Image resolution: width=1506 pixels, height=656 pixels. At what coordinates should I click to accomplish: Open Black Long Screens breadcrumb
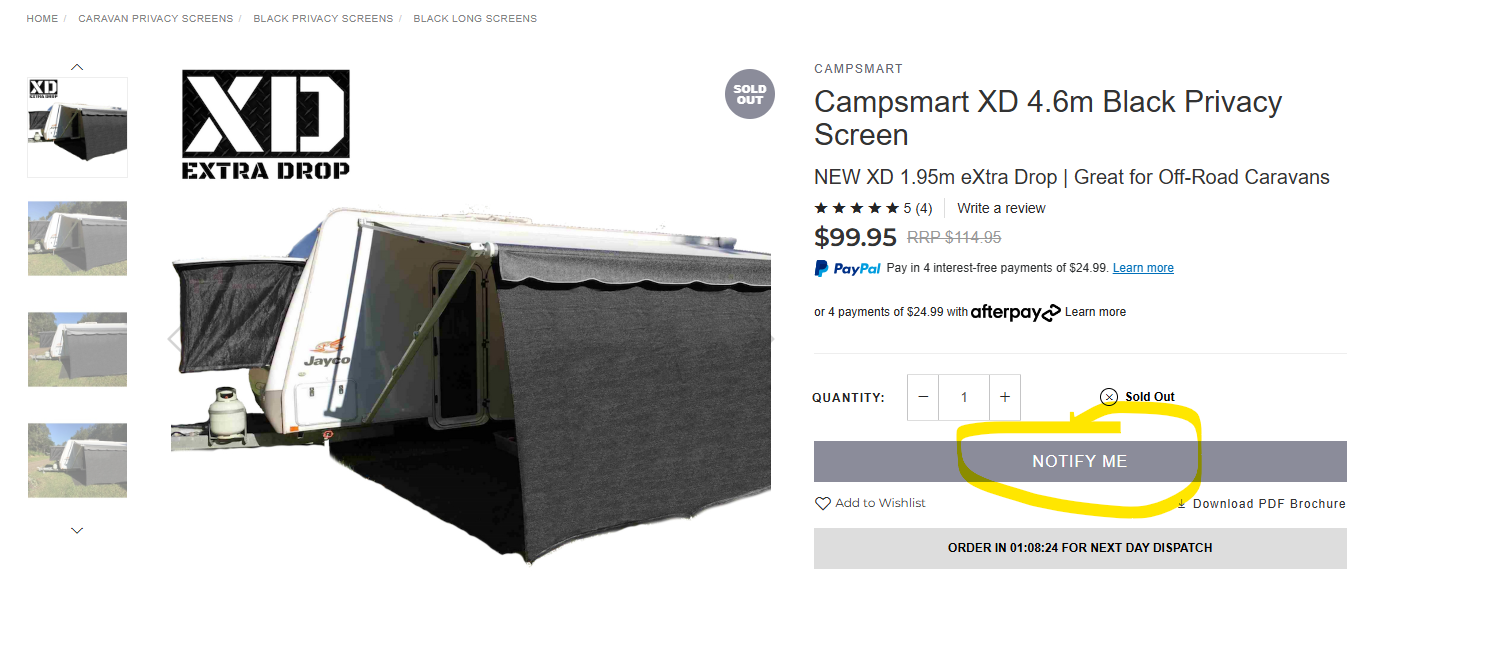[x=475, y=18]
